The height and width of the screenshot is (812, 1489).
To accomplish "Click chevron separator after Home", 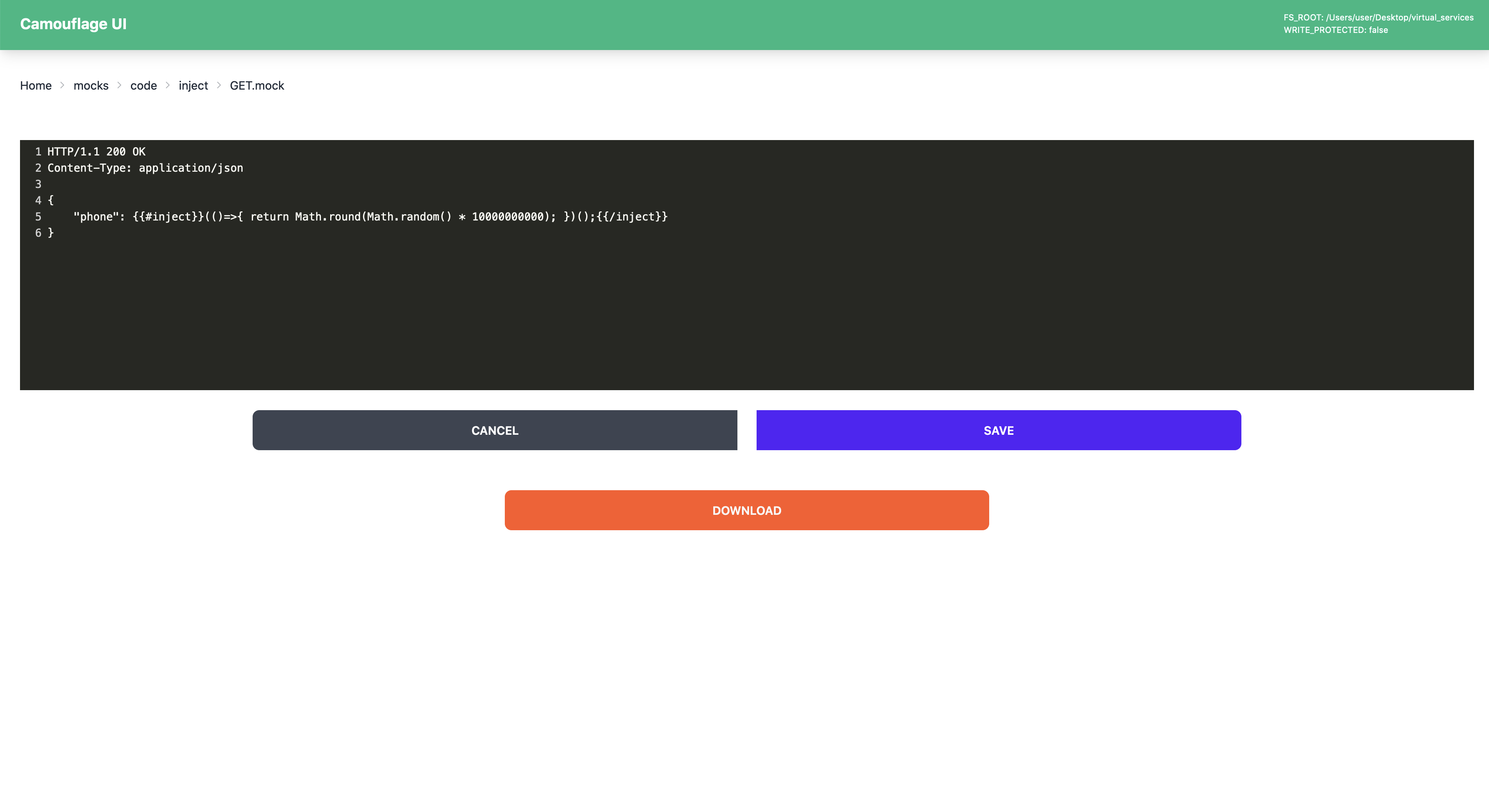I will 63,85.
